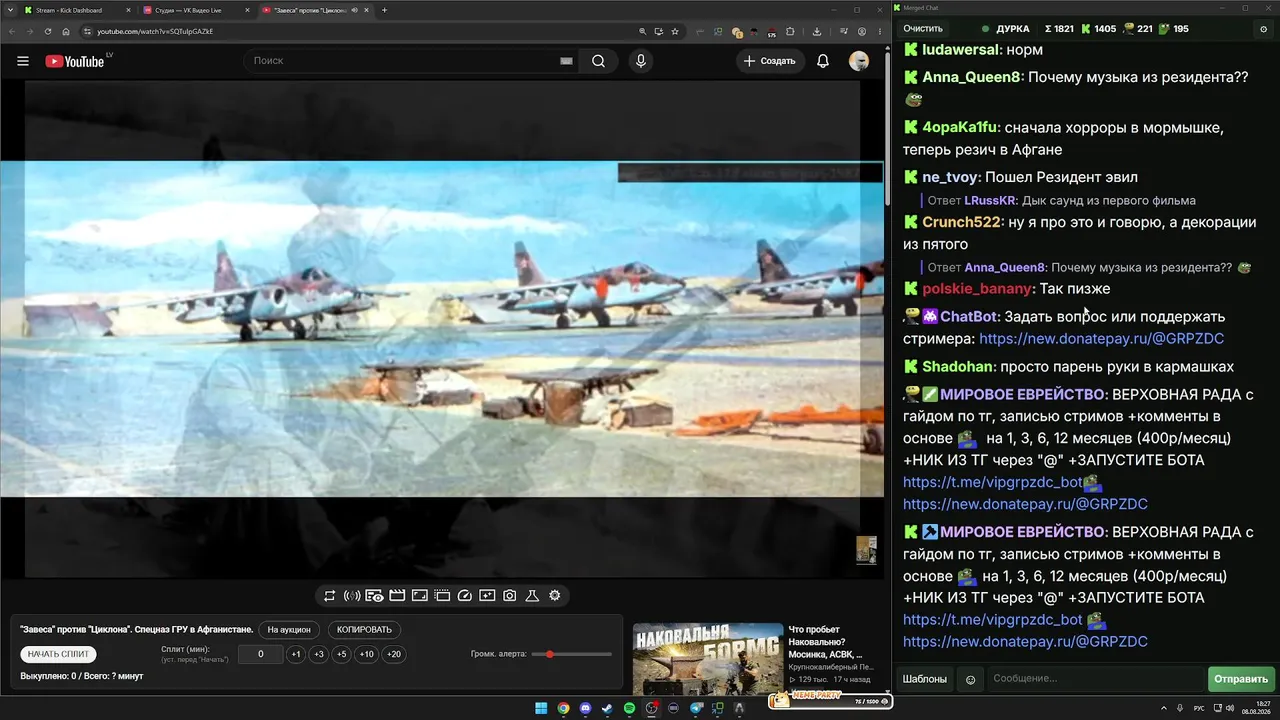Click the РУС language indicator in taskbar
Screen dimensions: 1280x720
(1199, 708)
